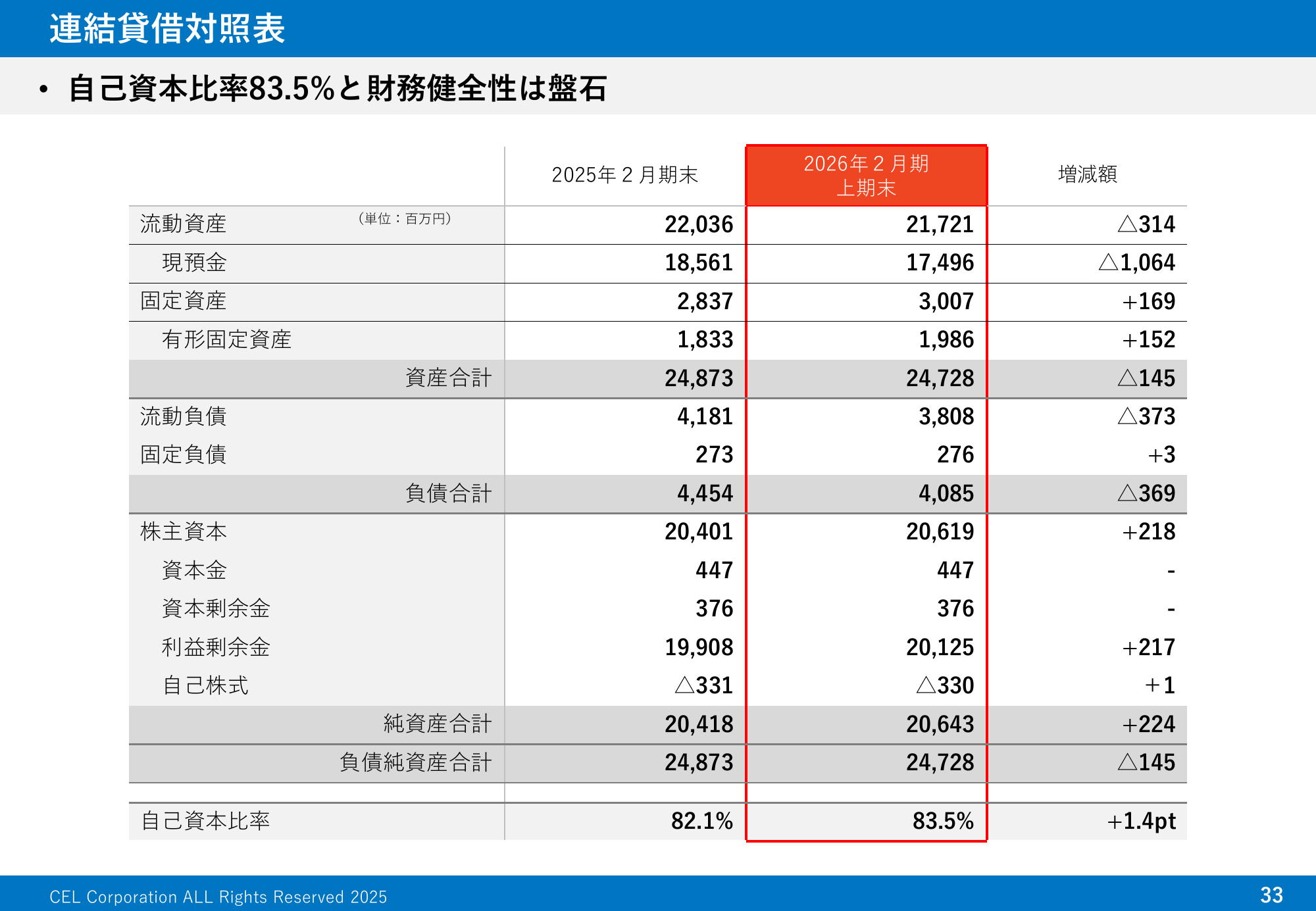Image resolution: width=1316 pixels, height=911 pixels.
Task: Select the 自己株式 row label
Action: 205,685
